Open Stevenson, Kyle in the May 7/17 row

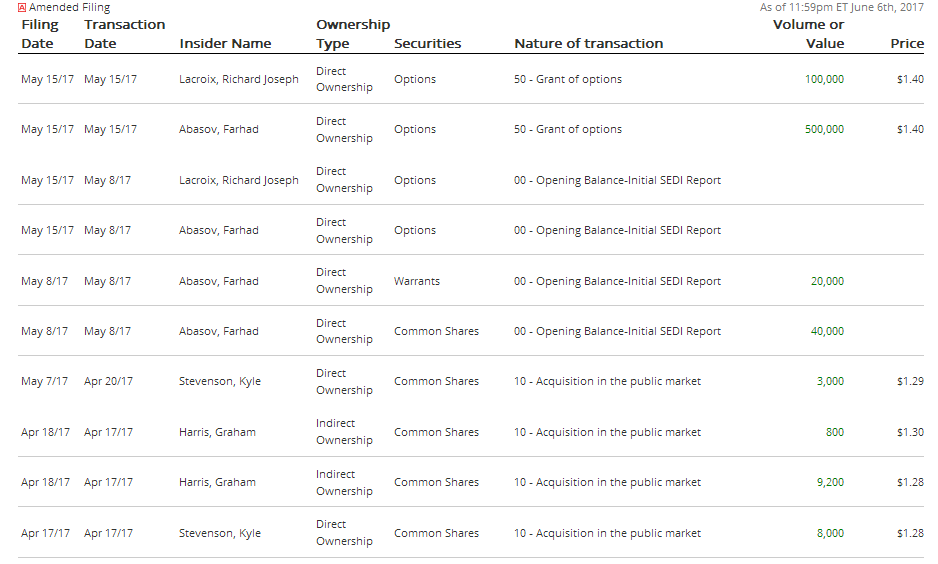coord(219,381)
